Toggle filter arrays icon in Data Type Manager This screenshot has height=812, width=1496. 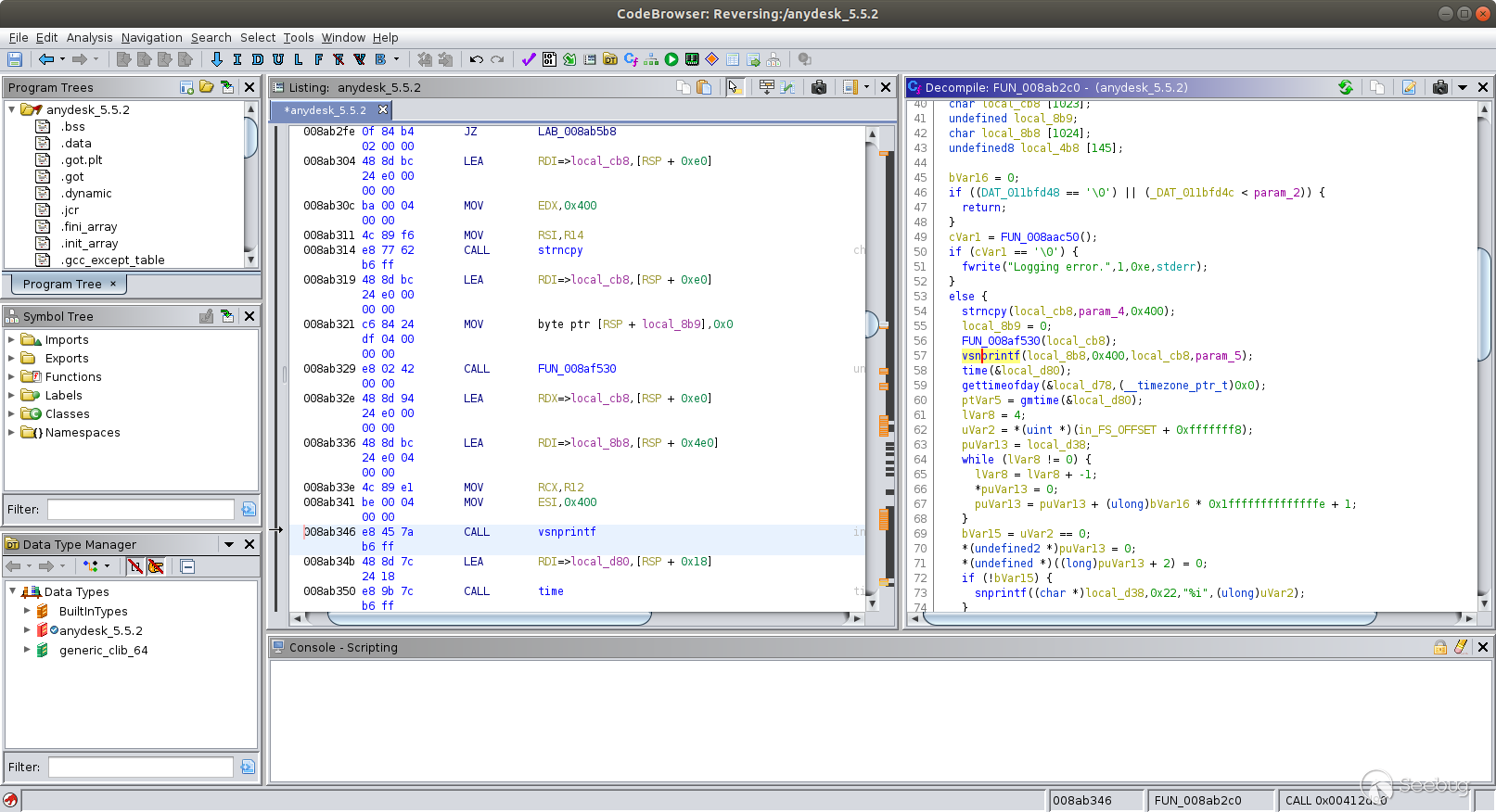coord(135,566)
